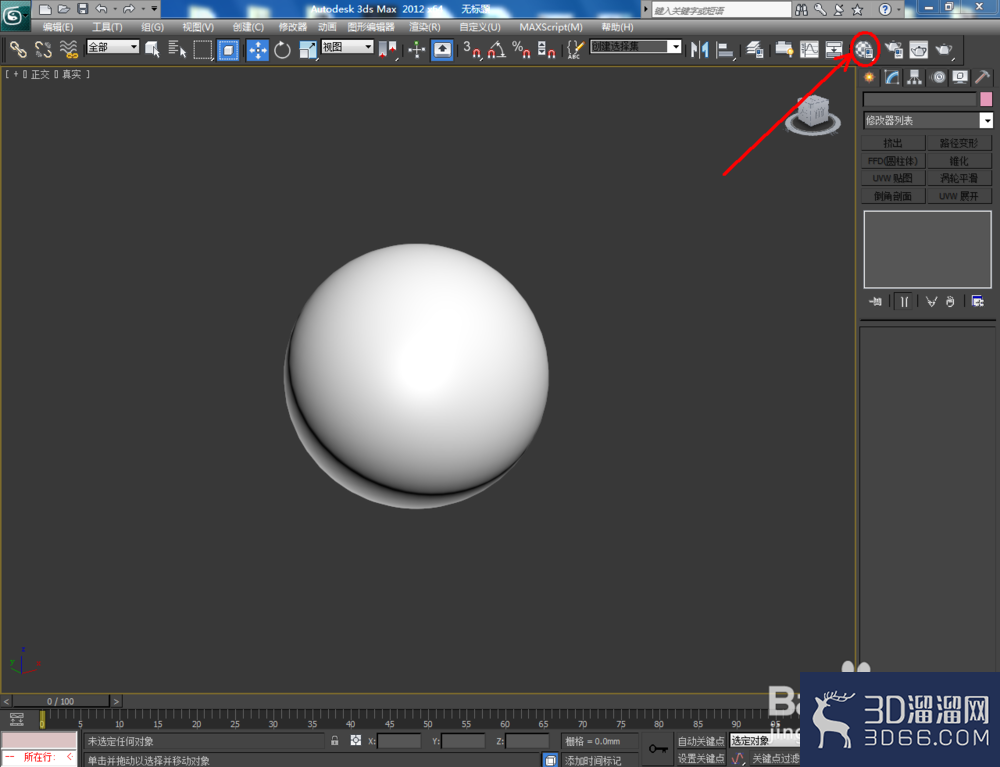Click the 路径变形 modifier button

[x=959, y=143]
